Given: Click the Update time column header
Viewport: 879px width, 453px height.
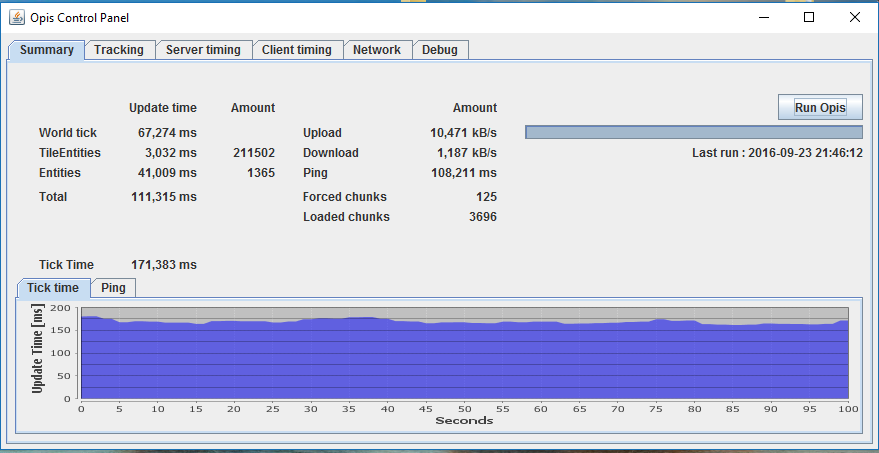Looking at the screenshot, I should [x=163, y=108].
